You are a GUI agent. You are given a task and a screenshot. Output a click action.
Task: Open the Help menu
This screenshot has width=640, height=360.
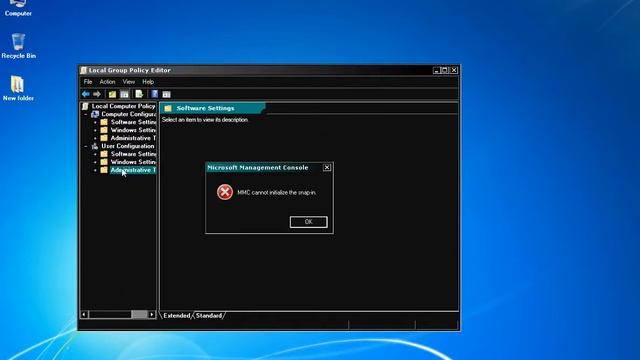click(148, 82)
